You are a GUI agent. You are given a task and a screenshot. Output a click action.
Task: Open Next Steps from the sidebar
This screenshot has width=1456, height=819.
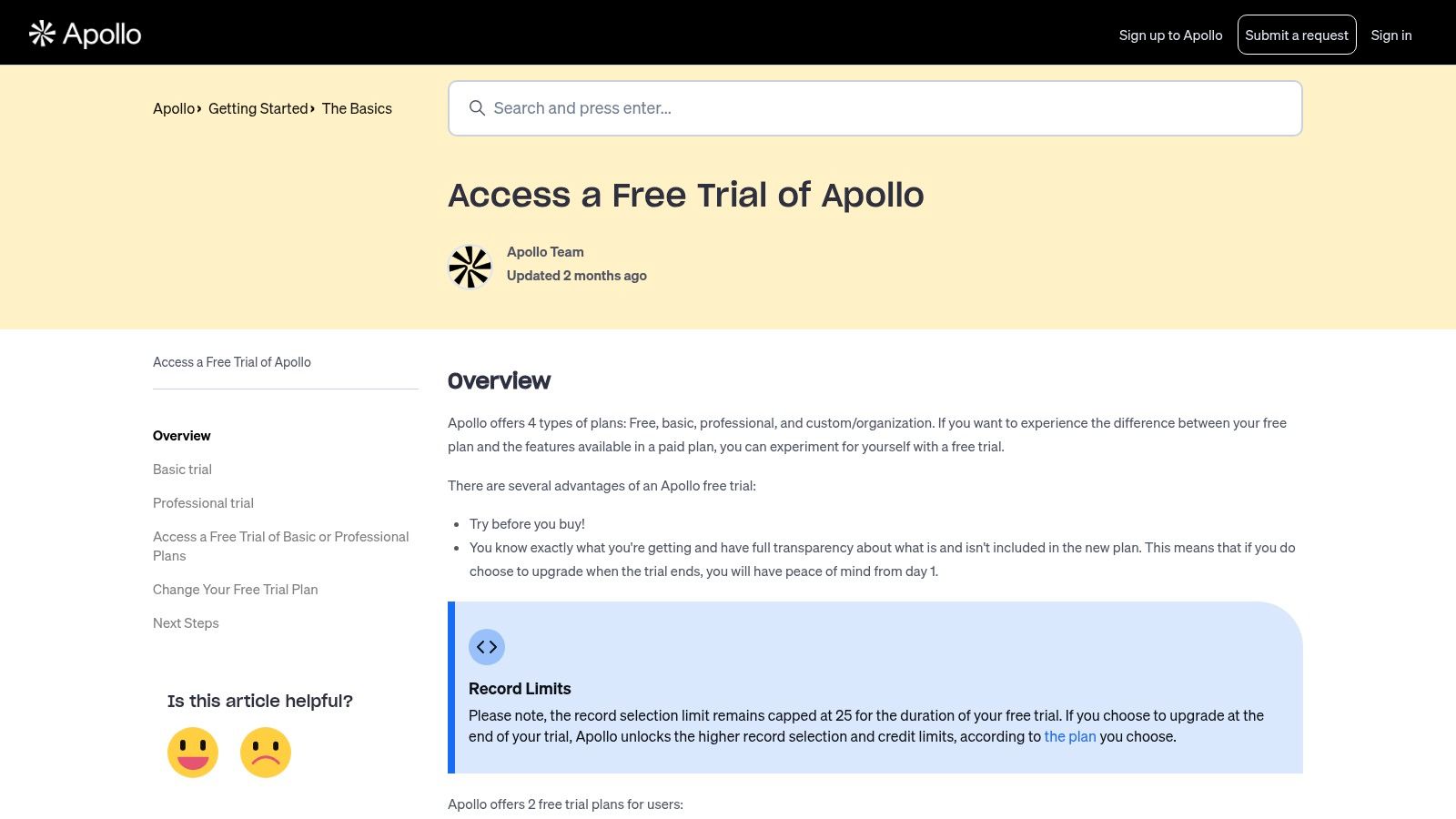tap(186, 623)
